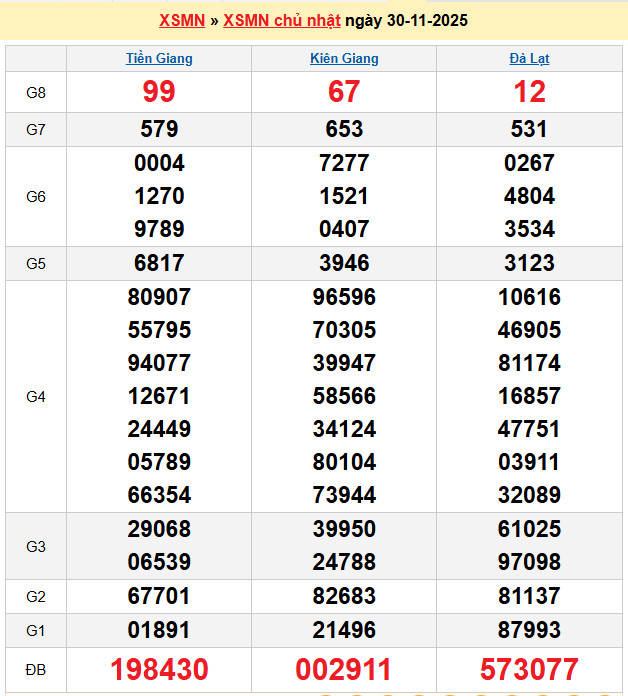Image resolution: width=628 pixels, height=696 pixels.
Task: Select the red G8 number 12
Action: [529, 92]
